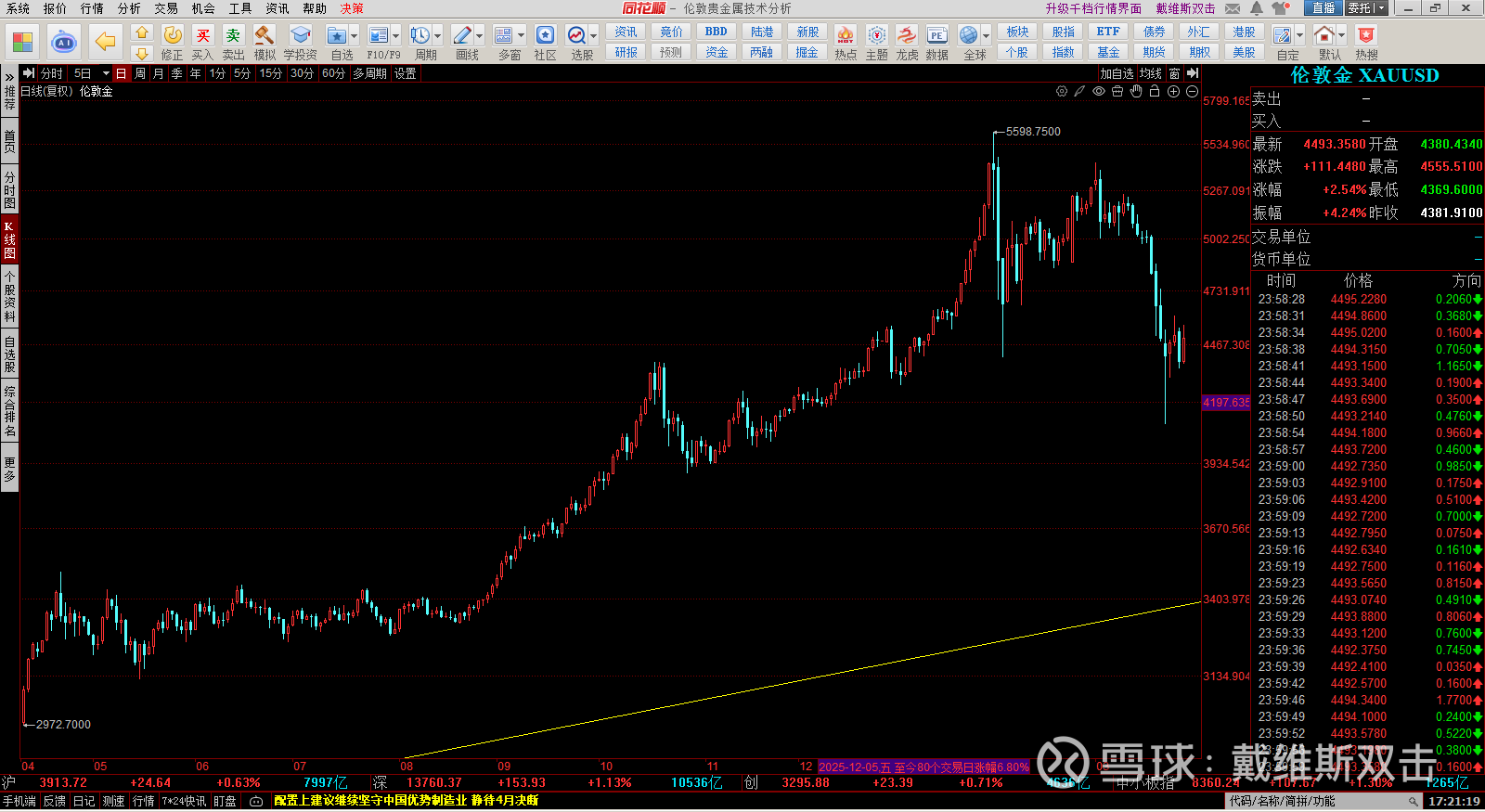Expand the 自选 dropdown arrow
The width and height of the screenshot is (1485, 812).
pos(354,36)
